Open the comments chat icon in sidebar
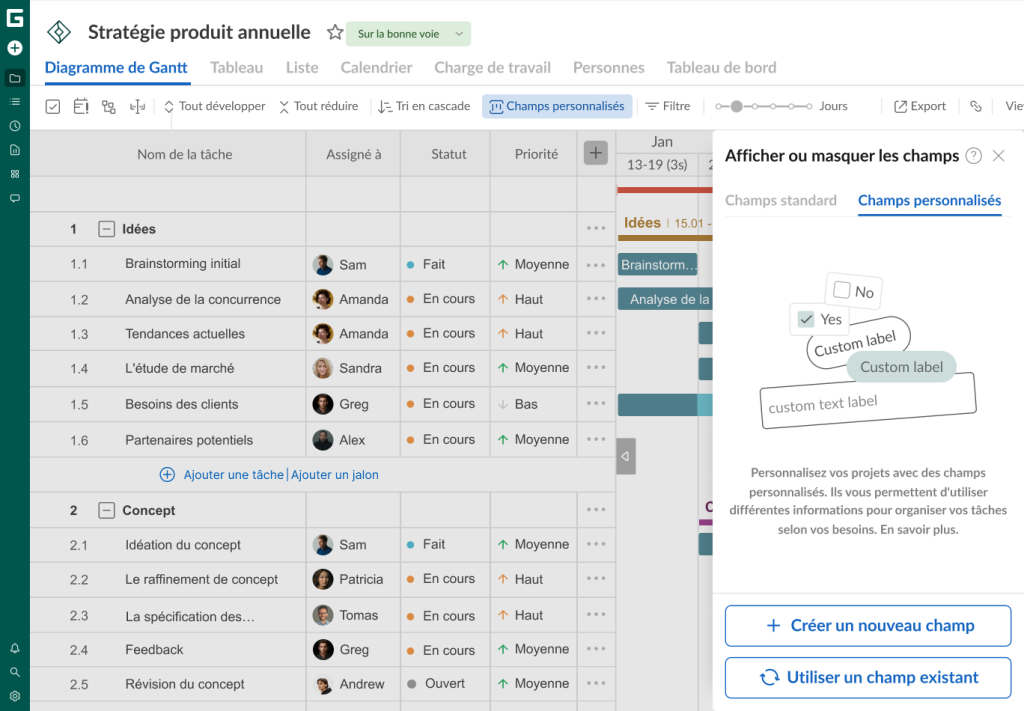Screen dimensions: 1024x711 coord(14,198)
